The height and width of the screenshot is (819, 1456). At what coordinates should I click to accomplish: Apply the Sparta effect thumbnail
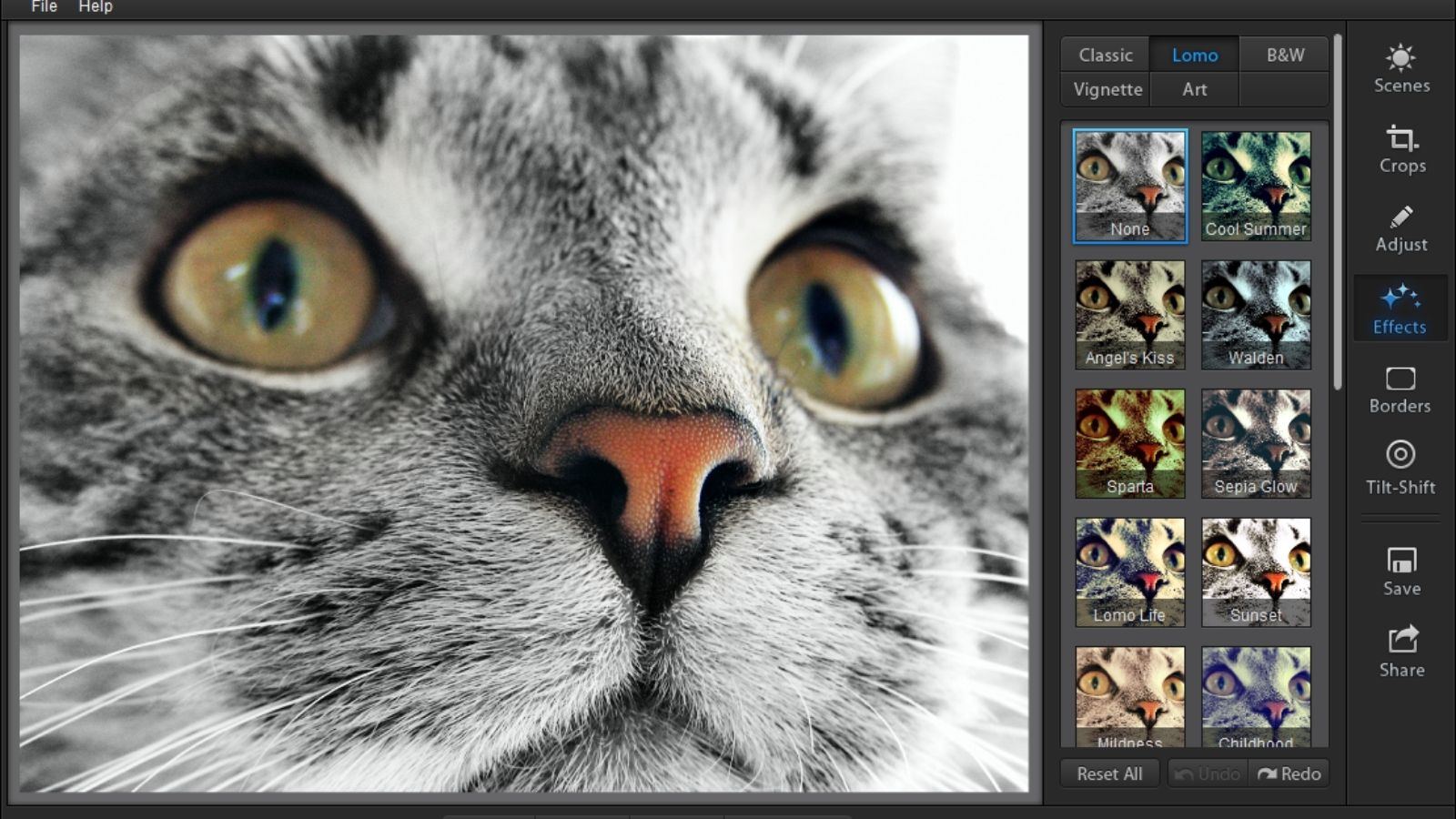click(x=1129, y=443)
